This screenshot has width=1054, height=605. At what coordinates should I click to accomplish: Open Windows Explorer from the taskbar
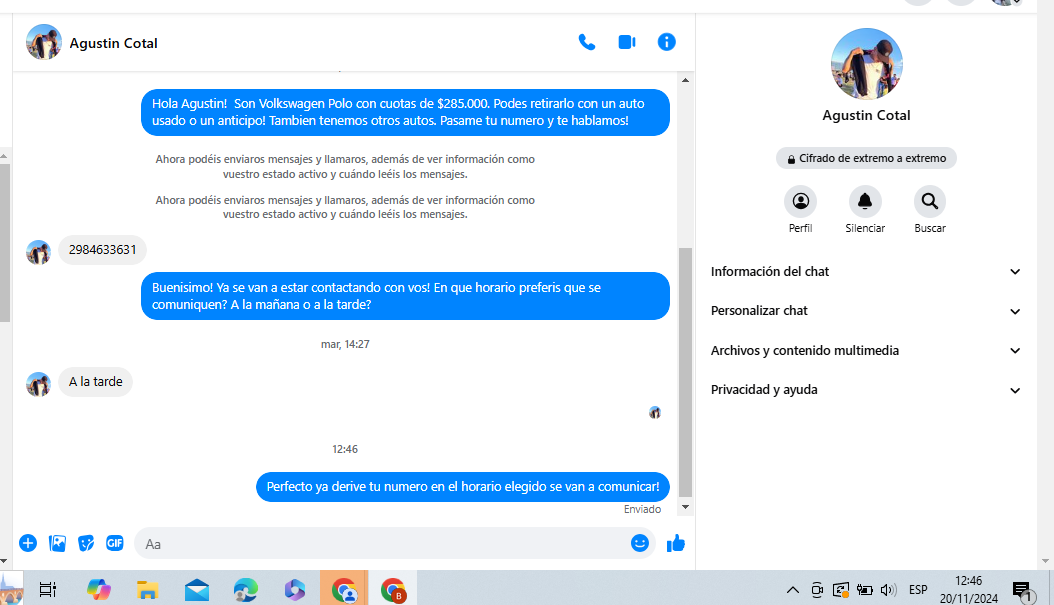point(148,589)
